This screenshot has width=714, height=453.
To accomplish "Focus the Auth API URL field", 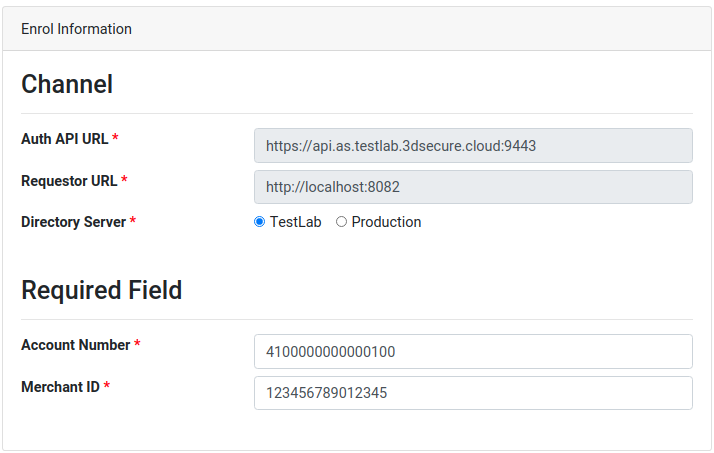I will pos(473,146).
